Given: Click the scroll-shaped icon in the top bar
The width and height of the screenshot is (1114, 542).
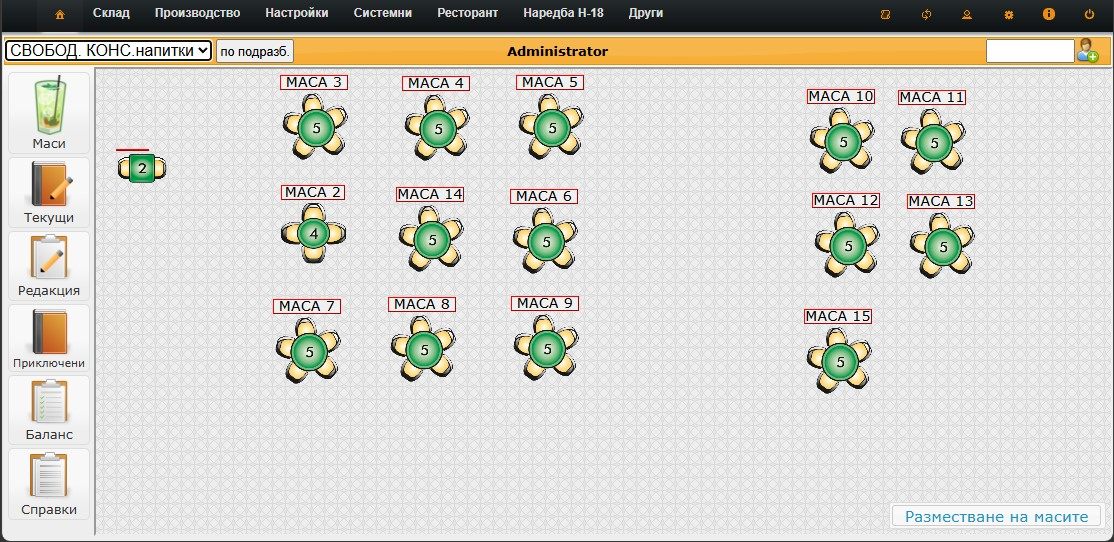Looking at the screenshot, I should tap(885, 14).
